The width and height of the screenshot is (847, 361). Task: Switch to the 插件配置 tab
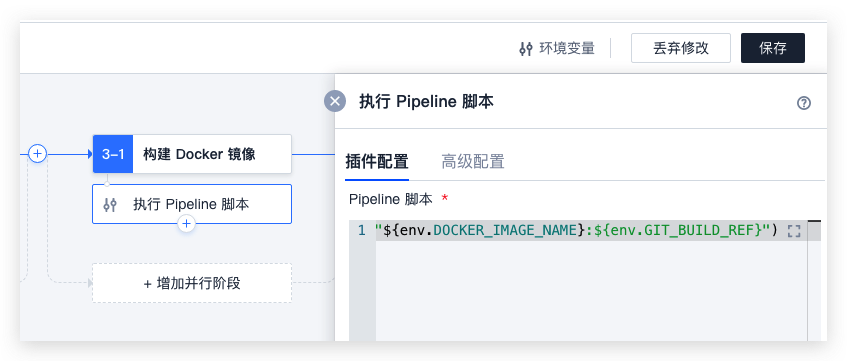tap(377, 162)
